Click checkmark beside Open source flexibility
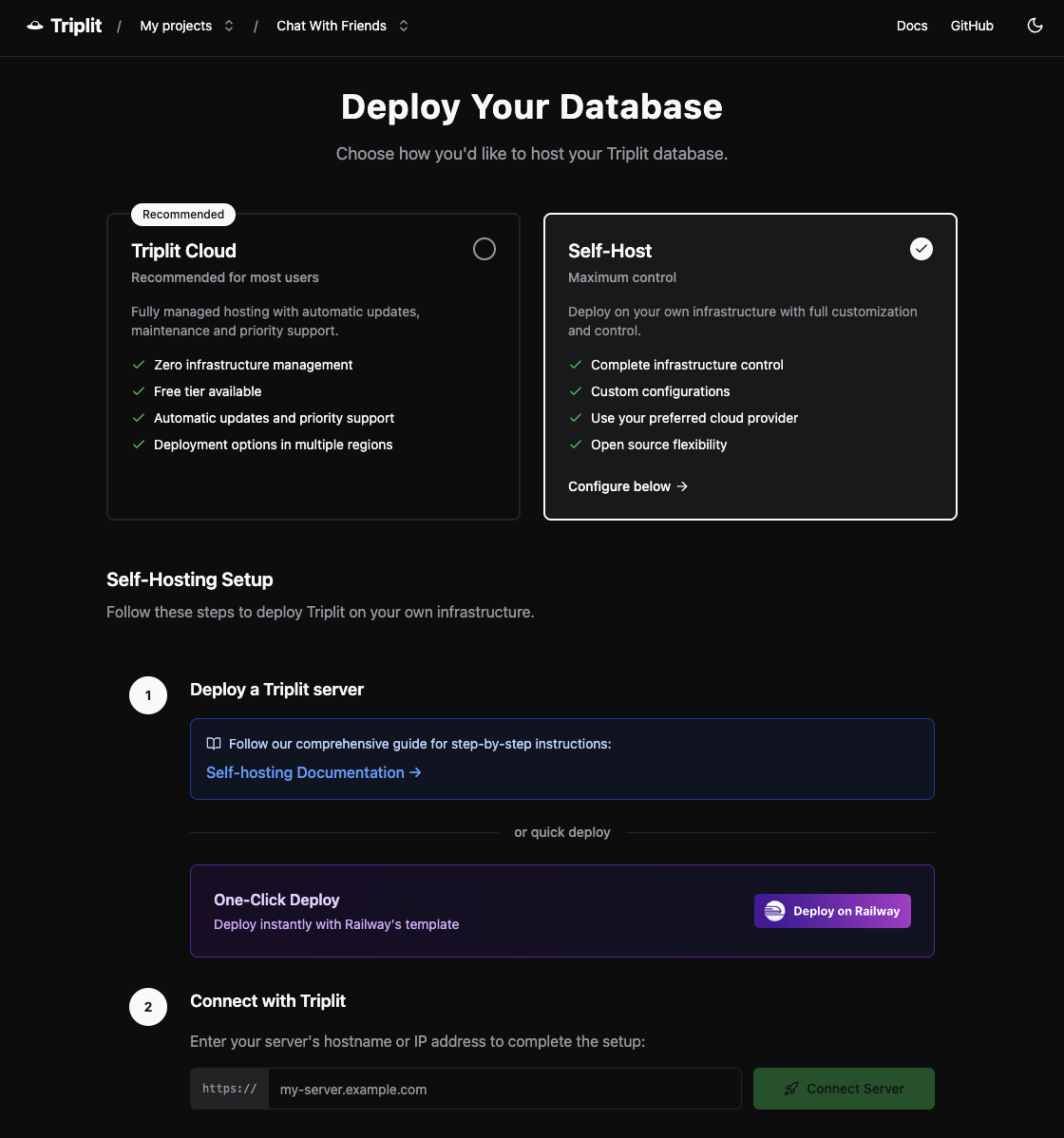The width and height of the screenshot is (1064, 1138). pyautogui.click(x=576, y=445)
